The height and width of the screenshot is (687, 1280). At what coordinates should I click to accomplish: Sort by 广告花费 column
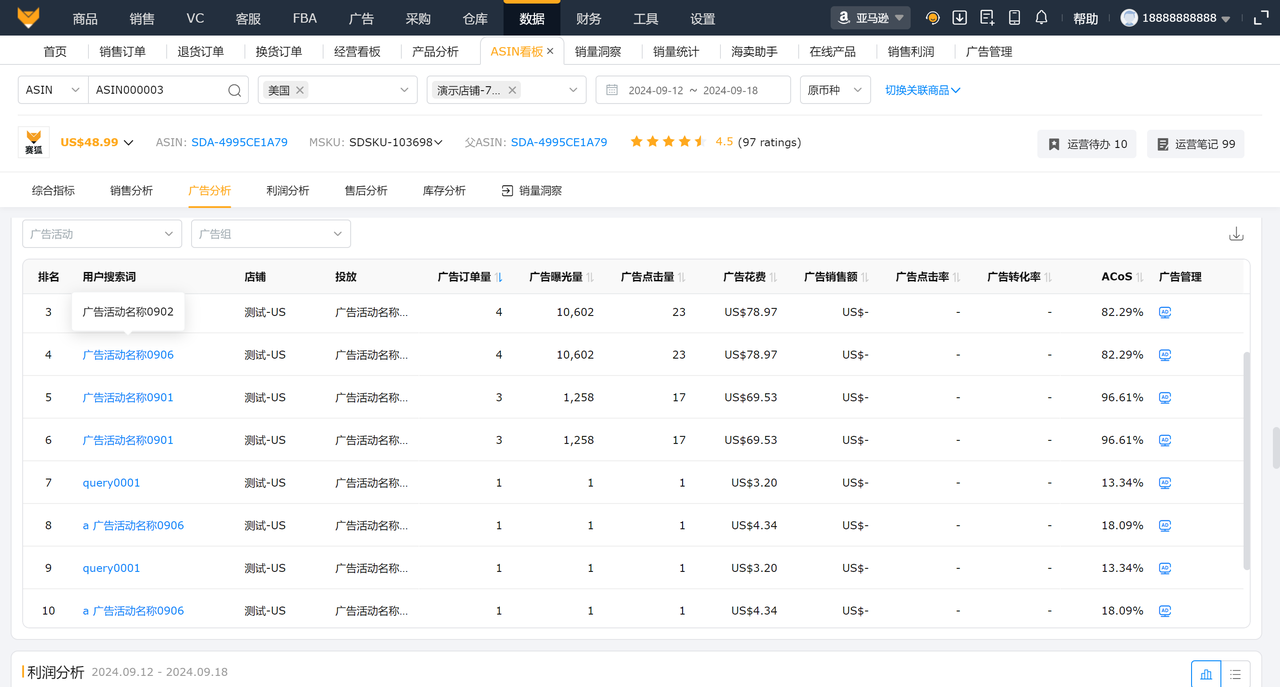coord(773,277)
